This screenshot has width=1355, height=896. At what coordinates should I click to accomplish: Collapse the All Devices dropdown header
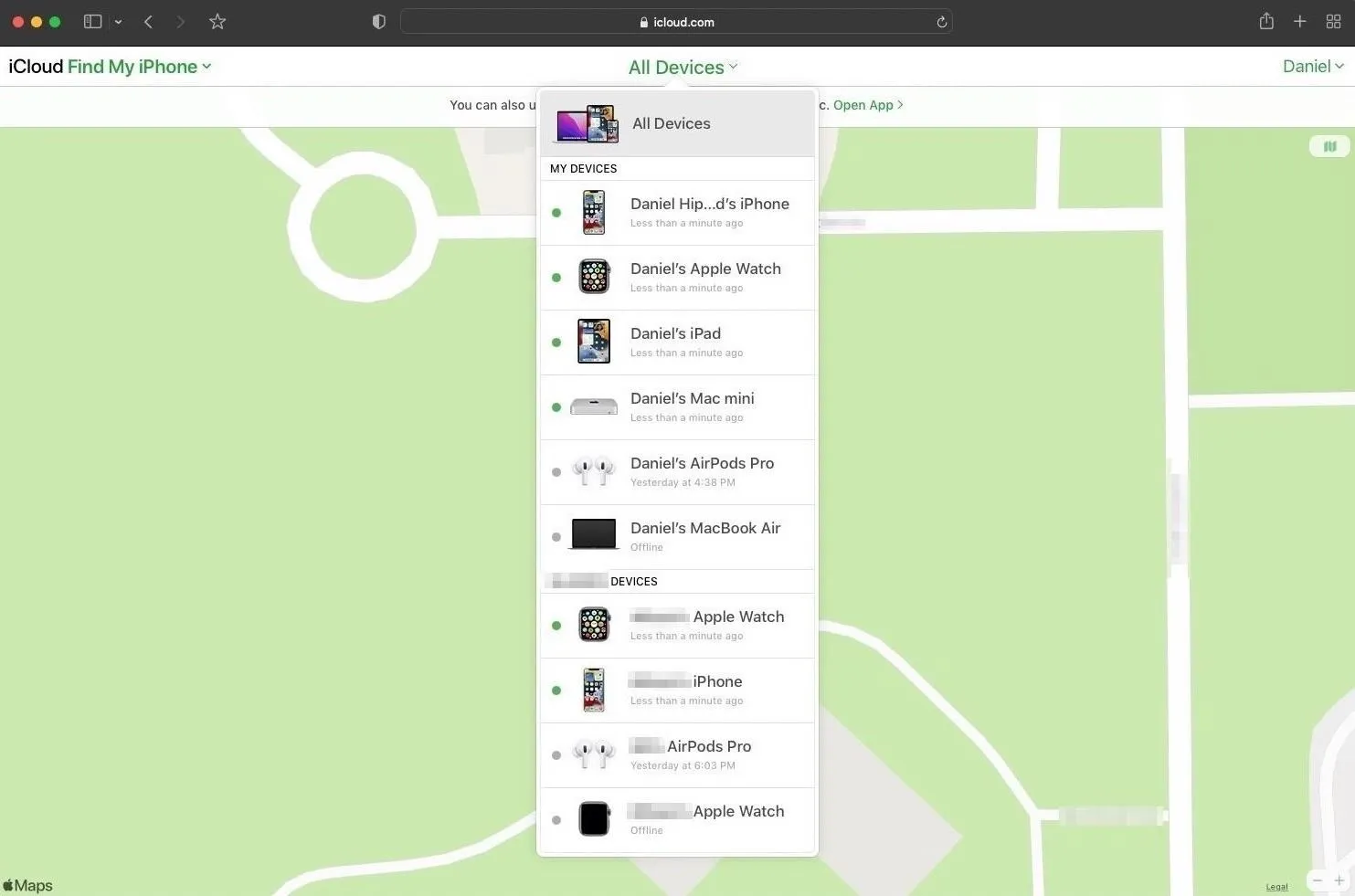coord(683,68)
